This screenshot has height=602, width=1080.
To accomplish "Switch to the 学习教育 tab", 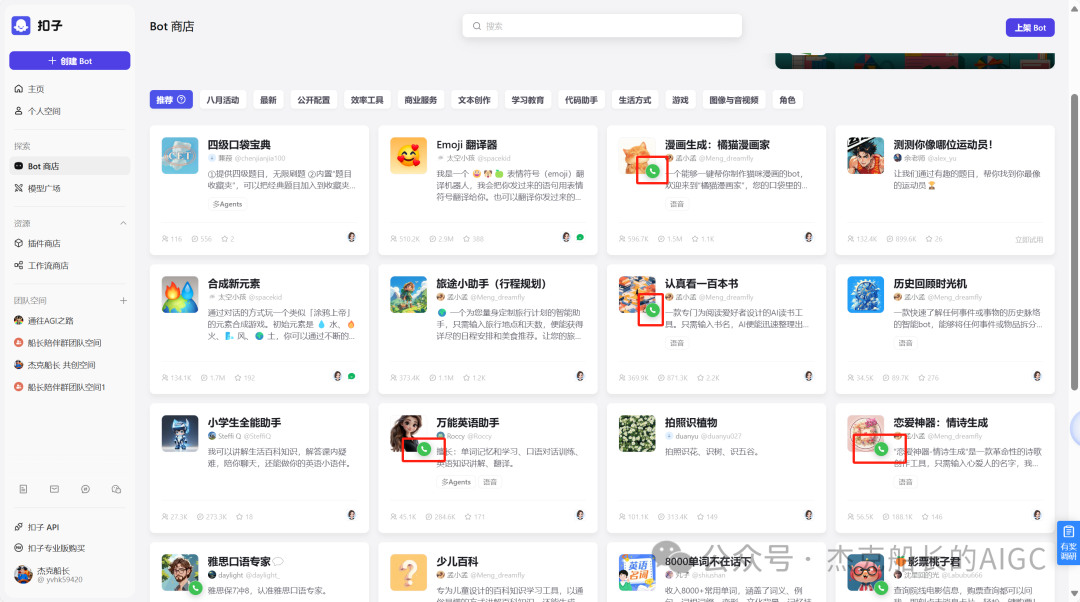I will click(x=528, y=100).
